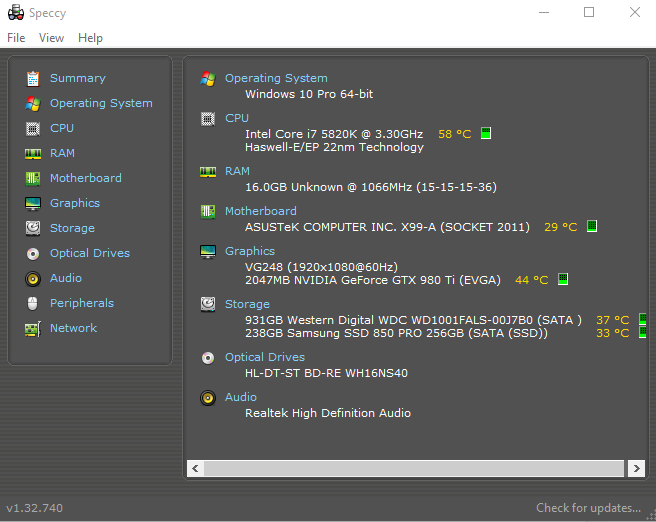Open the Storage heading link in summary
The height and width of the screenshot is (522, 656).
[x=247, y=304]
